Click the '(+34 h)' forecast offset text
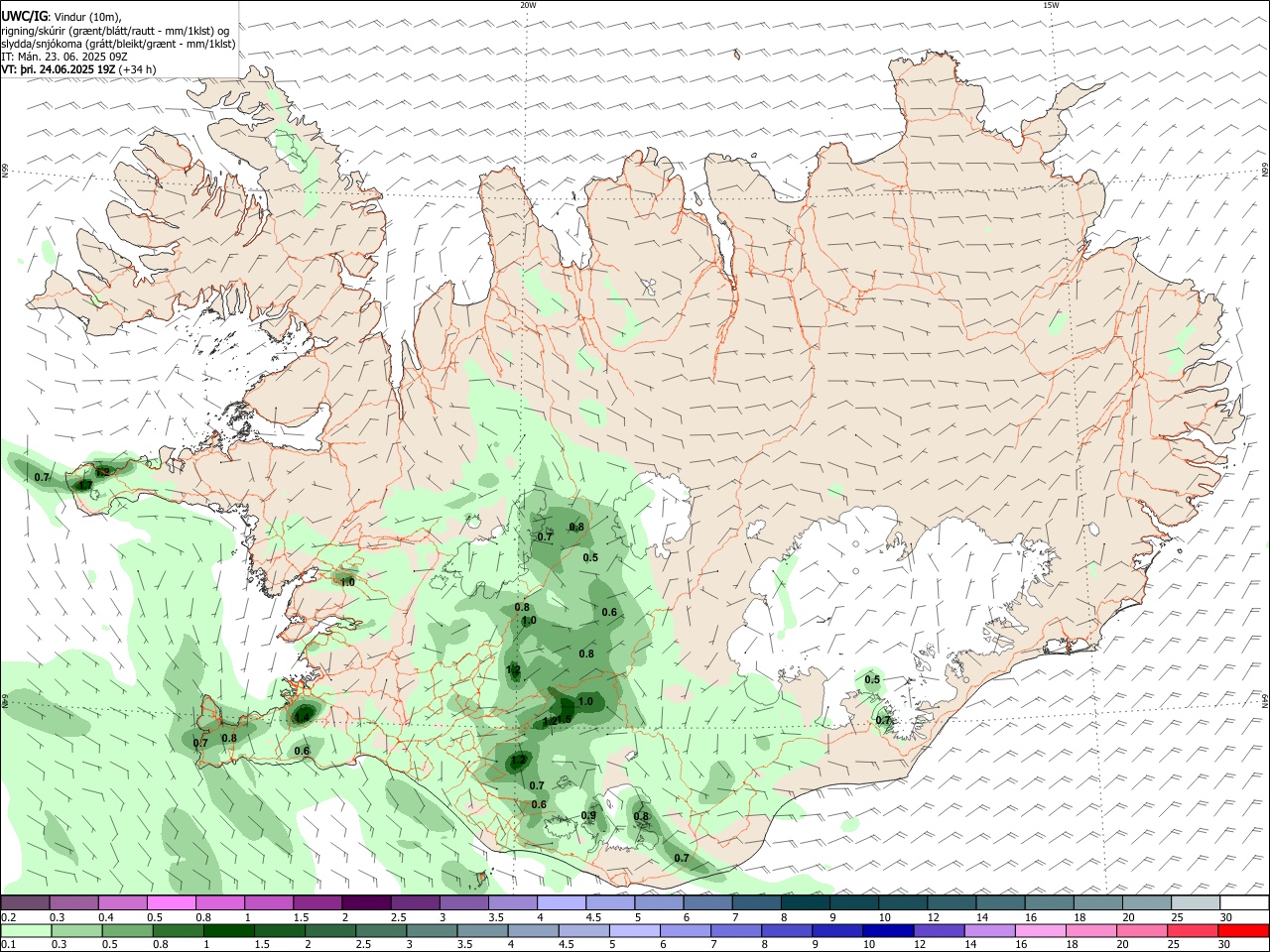 (x=137, y=69)
